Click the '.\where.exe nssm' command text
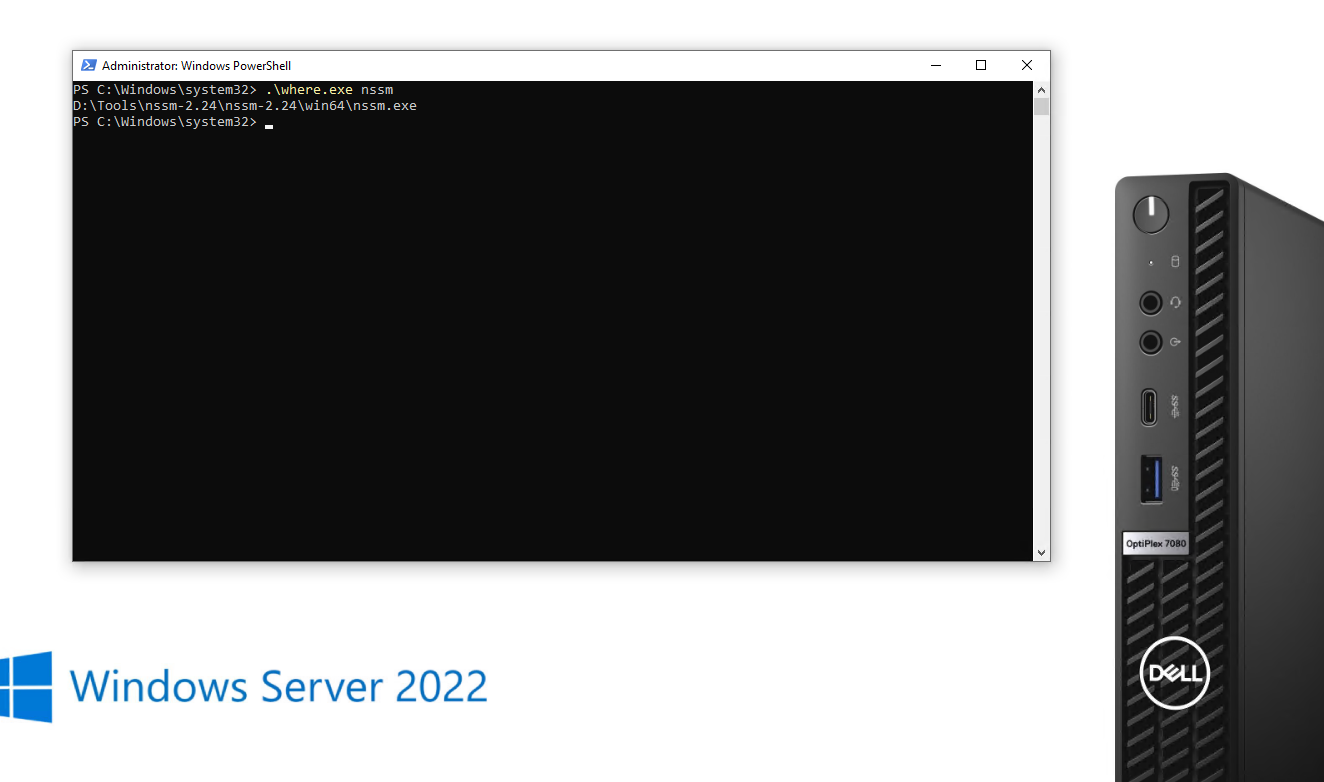The height and width of the screenshot is (782, 1324). click(329, 89)
